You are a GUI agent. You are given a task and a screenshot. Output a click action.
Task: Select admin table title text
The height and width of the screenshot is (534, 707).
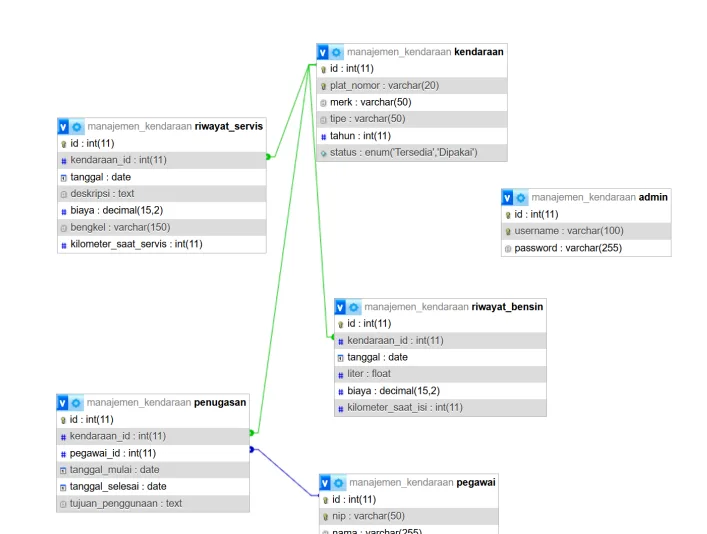click(653, 197)
